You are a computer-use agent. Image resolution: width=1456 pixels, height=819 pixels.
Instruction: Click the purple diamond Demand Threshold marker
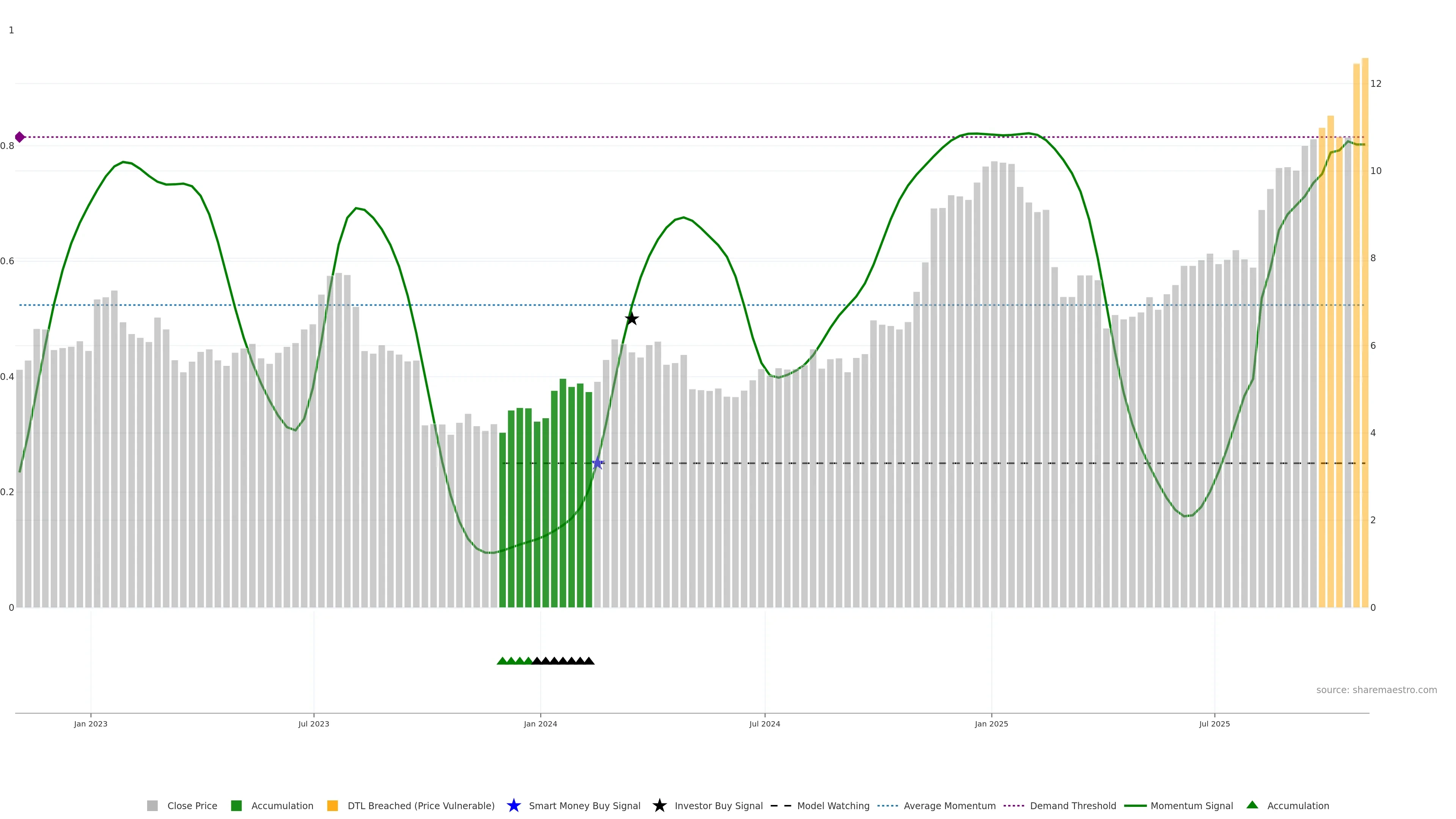pos(20,137)
